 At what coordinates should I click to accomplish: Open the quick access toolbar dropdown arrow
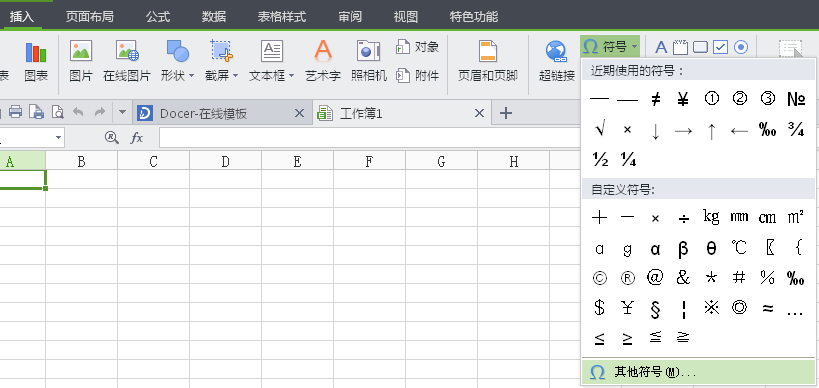[122, 112]
